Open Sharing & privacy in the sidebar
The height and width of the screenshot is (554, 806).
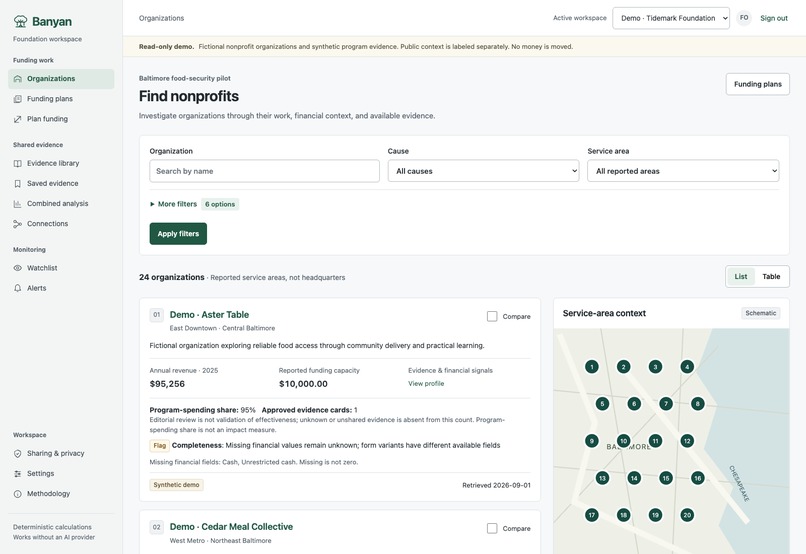coord(61,453)
